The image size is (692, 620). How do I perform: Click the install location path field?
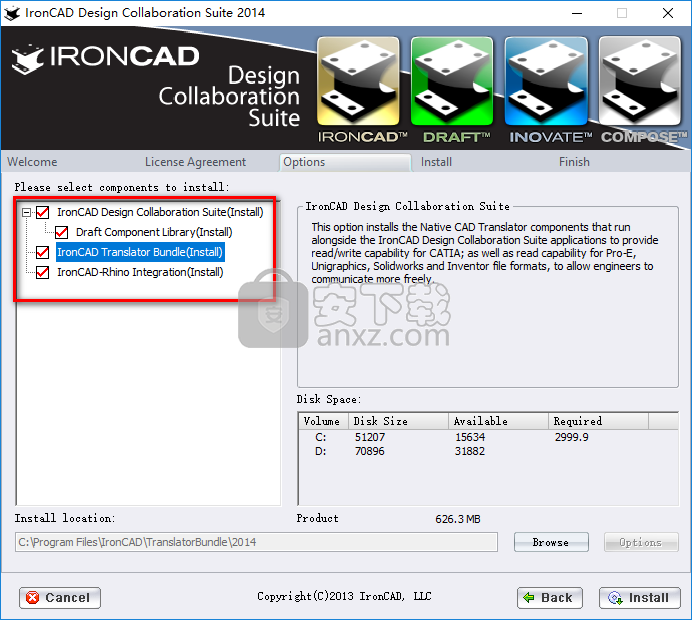tap(256, 542)
